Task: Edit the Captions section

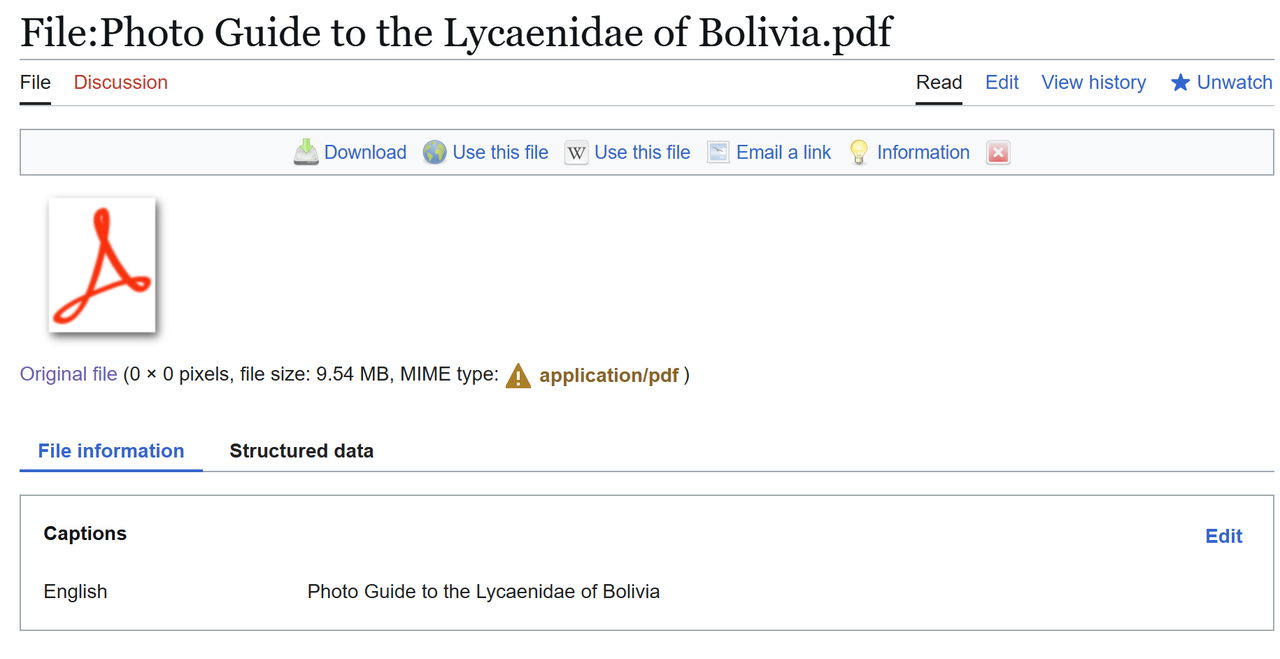Action: click(1224, 536)
